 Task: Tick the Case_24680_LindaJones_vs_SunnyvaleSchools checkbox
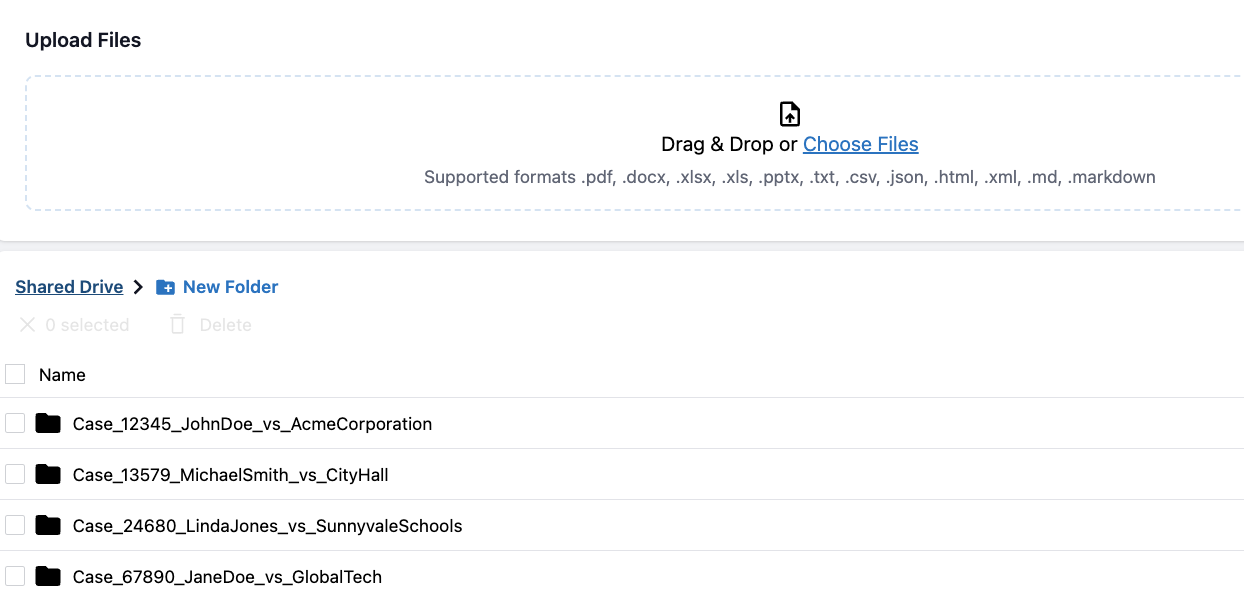pyautogui.click(x=15, y=526)
